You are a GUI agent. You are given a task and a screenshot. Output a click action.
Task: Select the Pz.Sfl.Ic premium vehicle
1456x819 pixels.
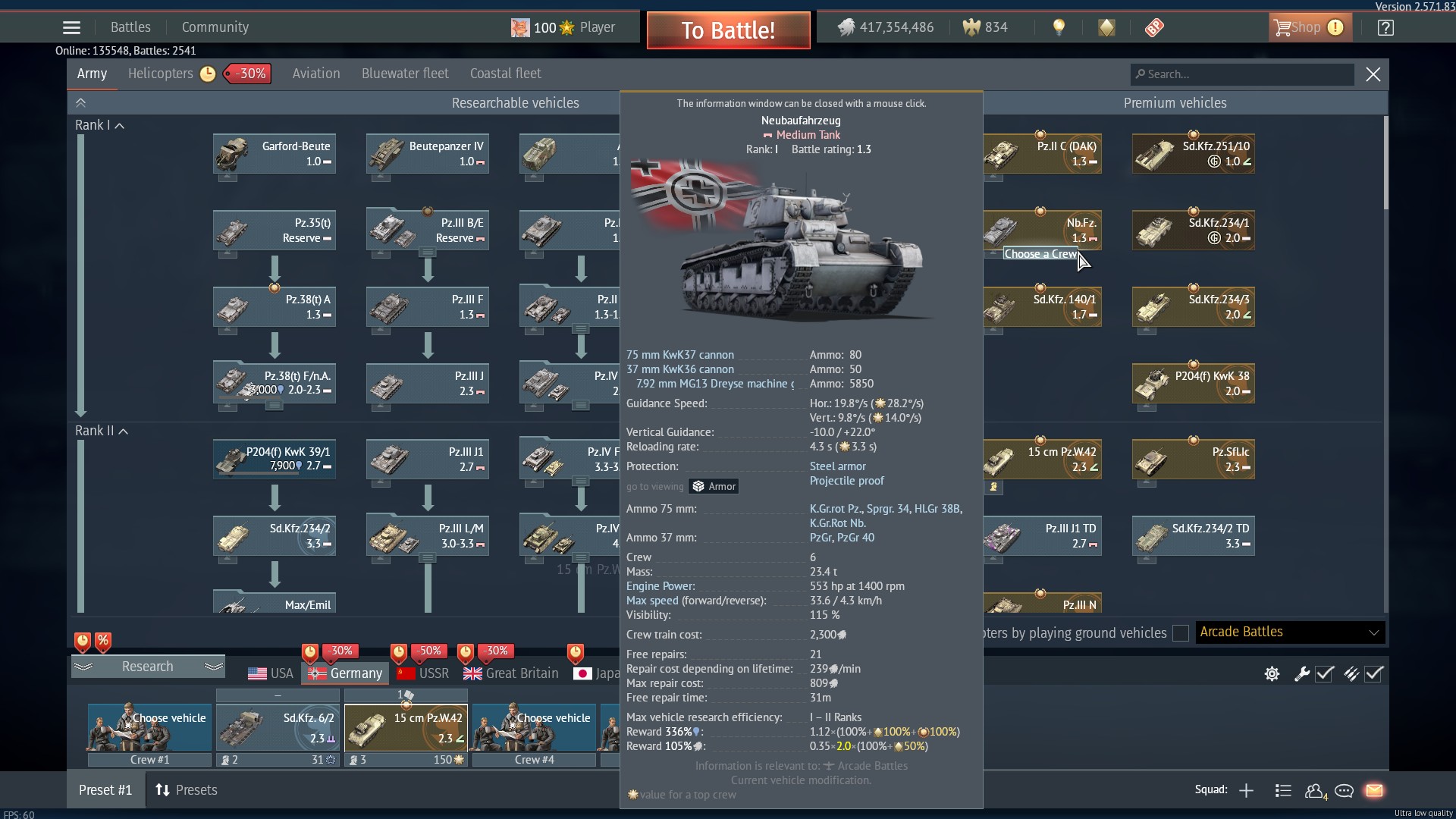[1194, 460]
